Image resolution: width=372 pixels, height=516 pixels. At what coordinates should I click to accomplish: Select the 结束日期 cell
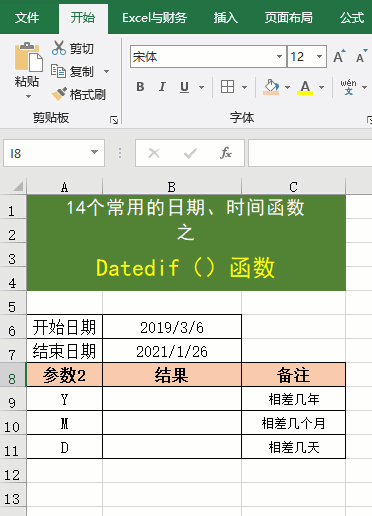pos(64,351)
